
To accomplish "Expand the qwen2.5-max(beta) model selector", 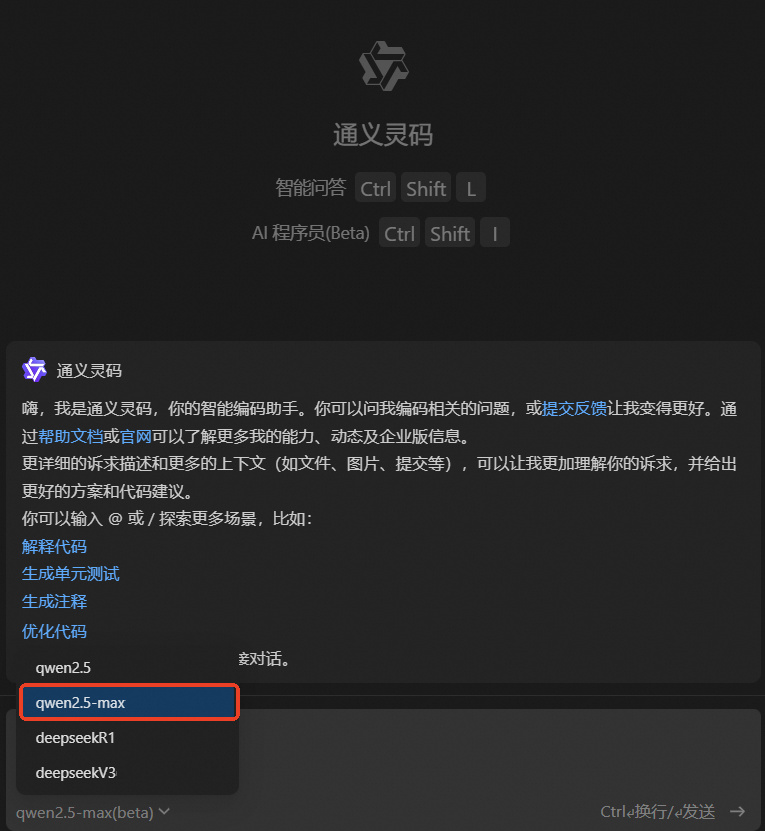I will point(93,812).
